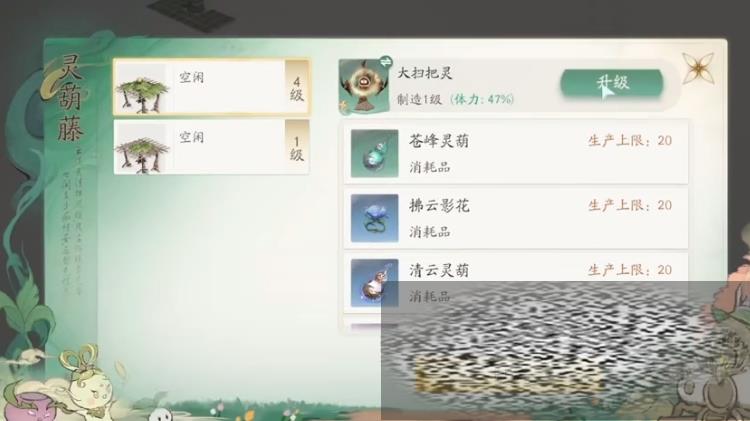Click the 苍峰灵葫 gourd item icon

[x=374, y=153]
